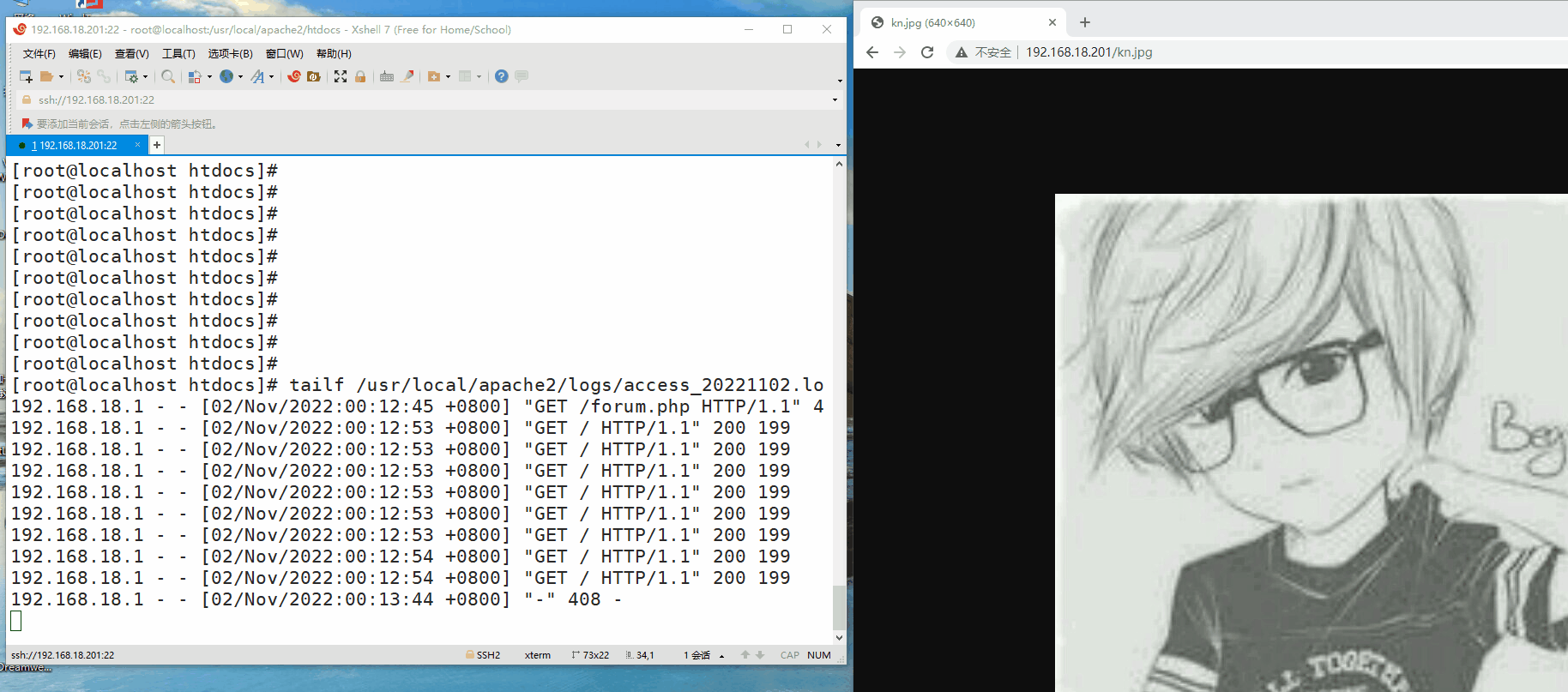Expand the font settings dropdown arrow
Image resolution: width=1568 pixels, height=692 pixels.
(272, 77)
